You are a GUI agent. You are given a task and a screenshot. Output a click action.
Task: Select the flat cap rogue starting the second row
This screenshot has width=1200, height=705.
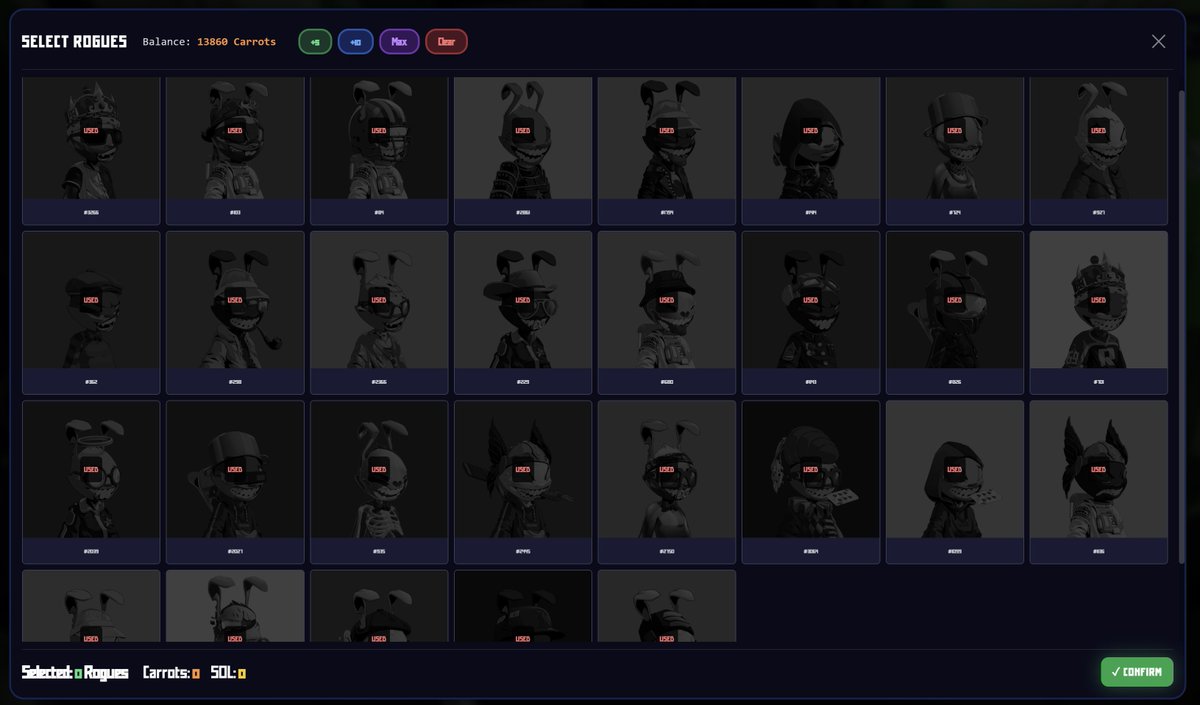pos(91,313)
